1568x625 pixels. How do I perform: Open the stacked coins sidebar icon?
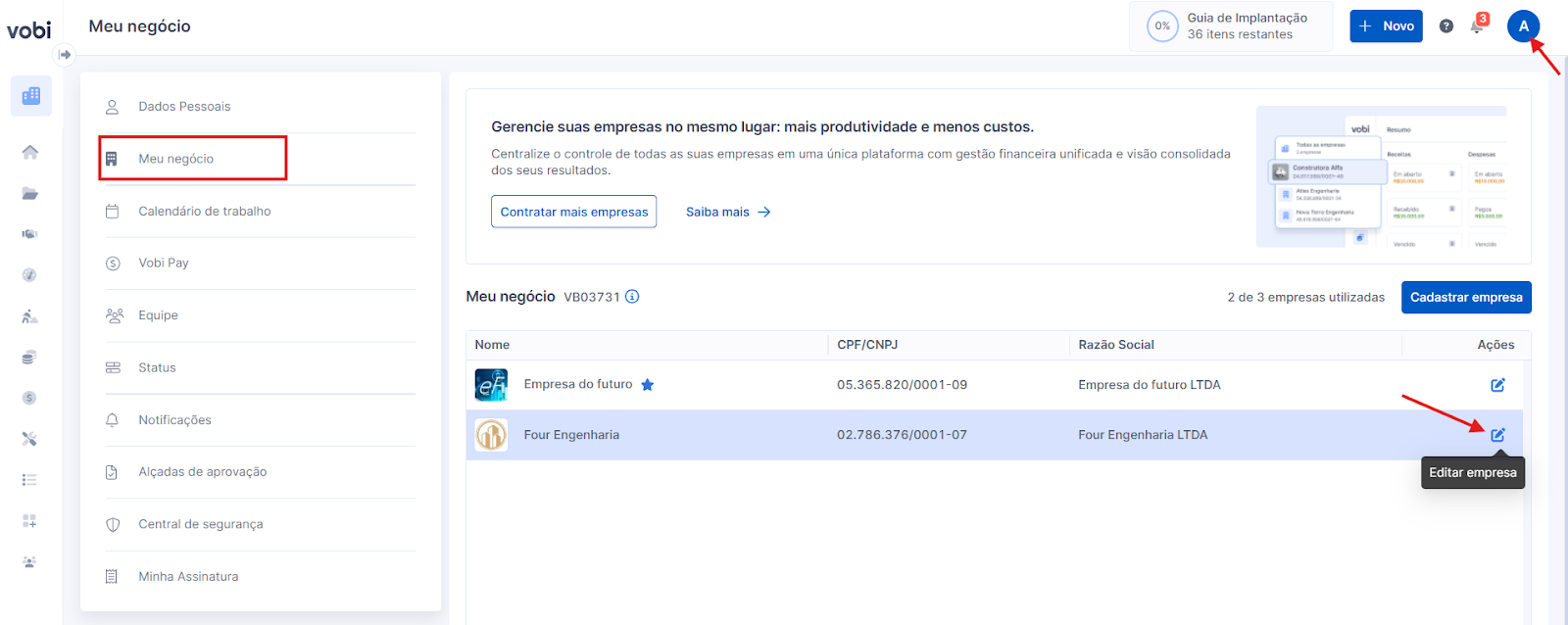click(x=30, y=358)
